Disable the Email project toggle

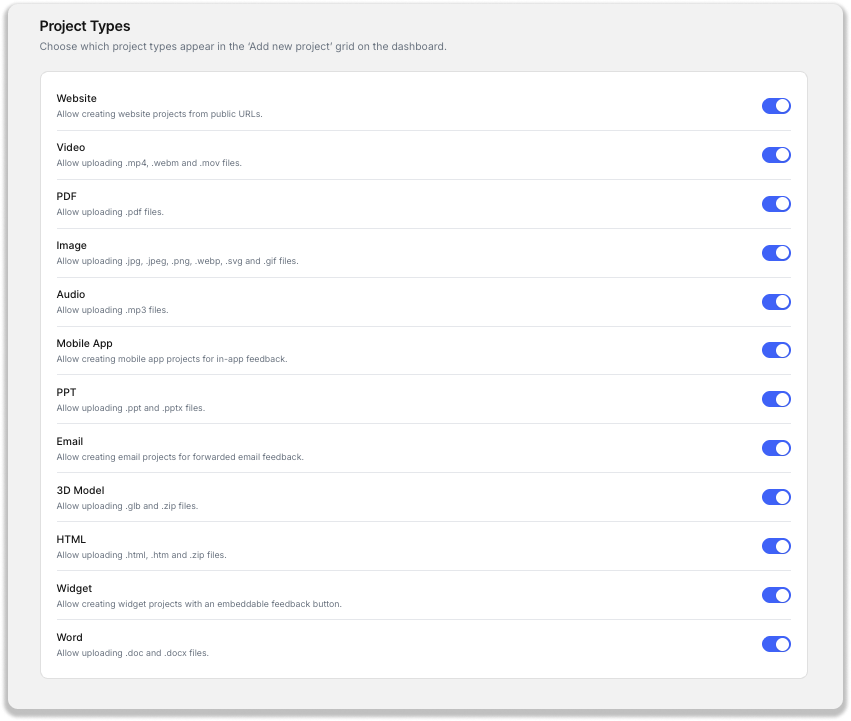coord(776,448)
